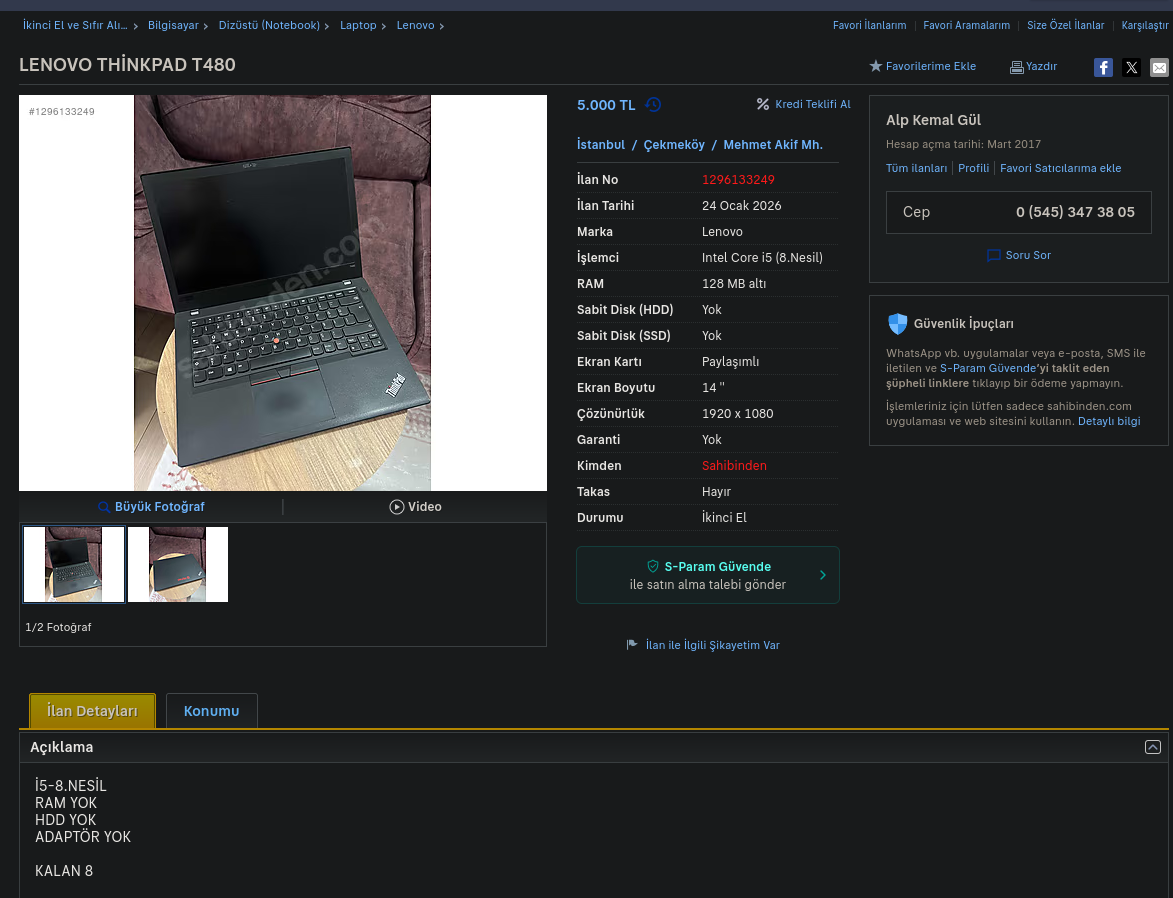Click Sahibinden value in Kimden row
Image resolution: width=1173 pixels, height=898 pixels.
point(734,465)
